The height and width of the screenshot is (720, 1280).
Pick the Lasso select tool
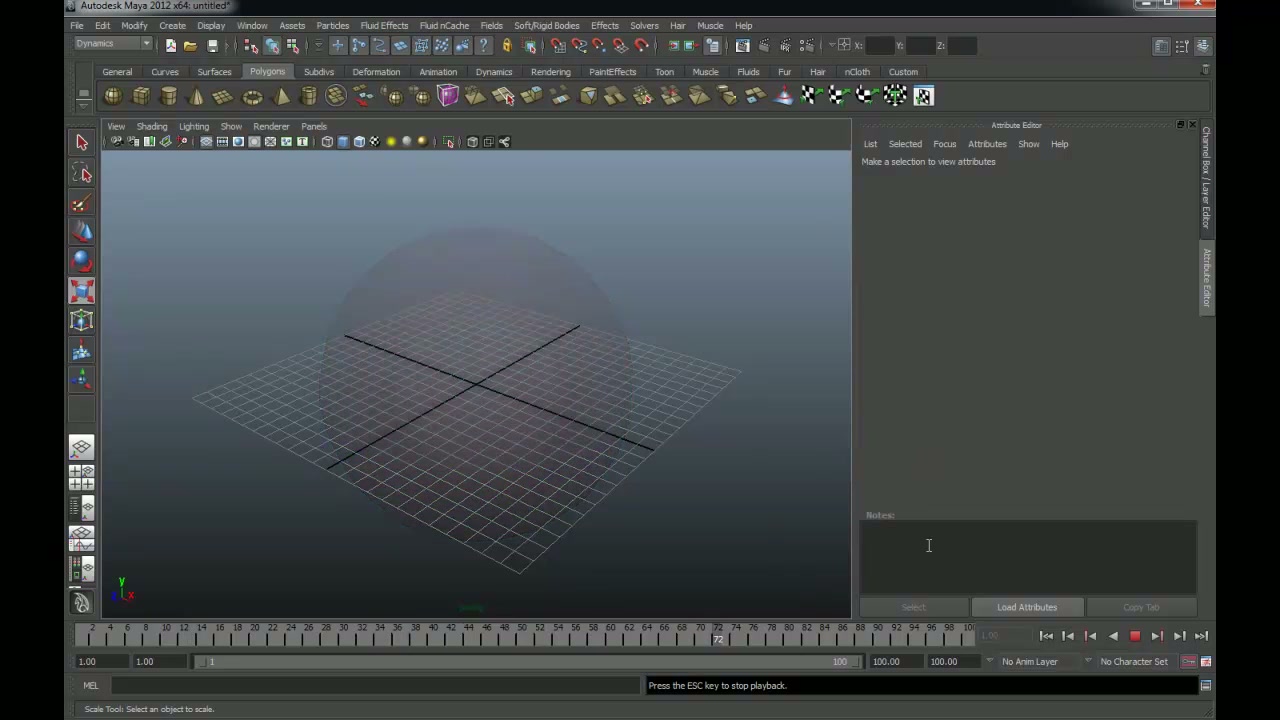tap(82, 174)
